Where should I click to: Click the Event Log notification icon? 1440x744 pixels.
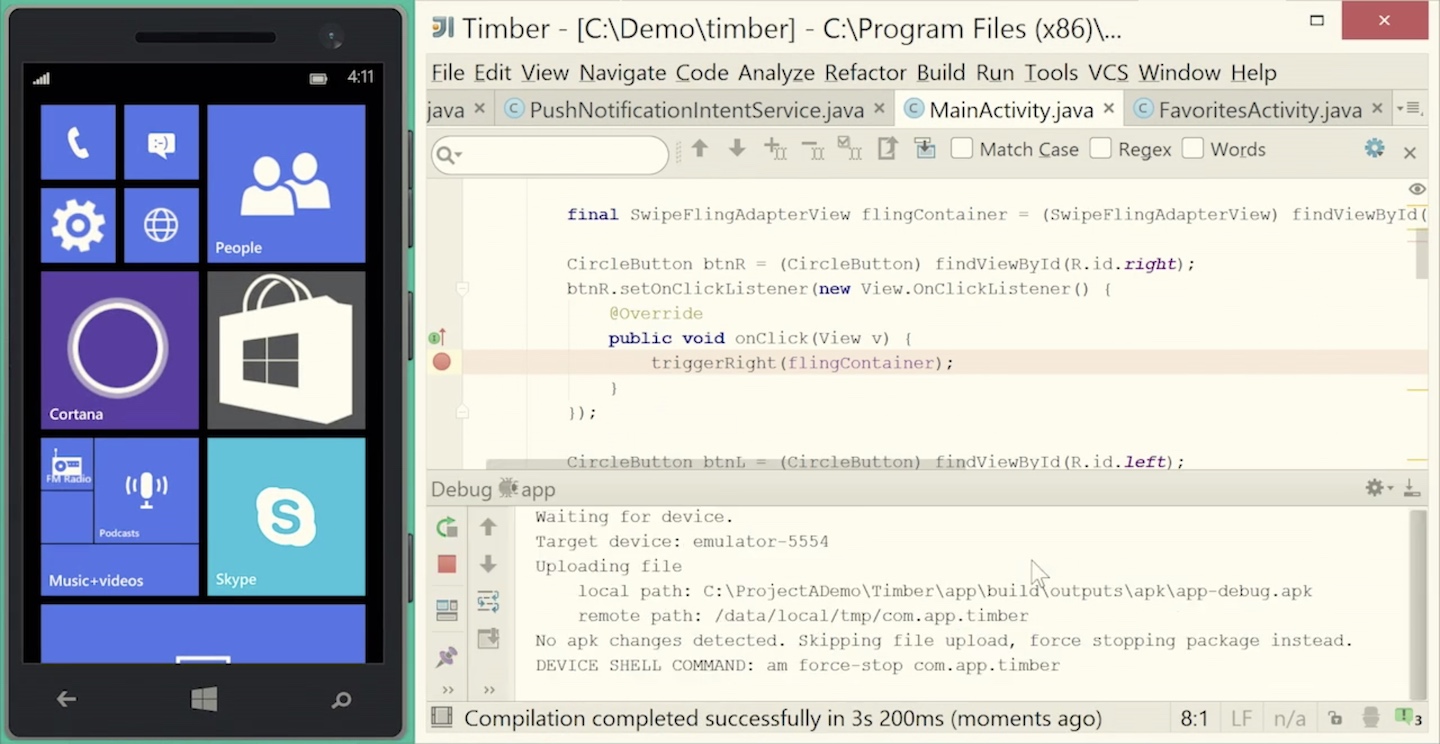1403,717
